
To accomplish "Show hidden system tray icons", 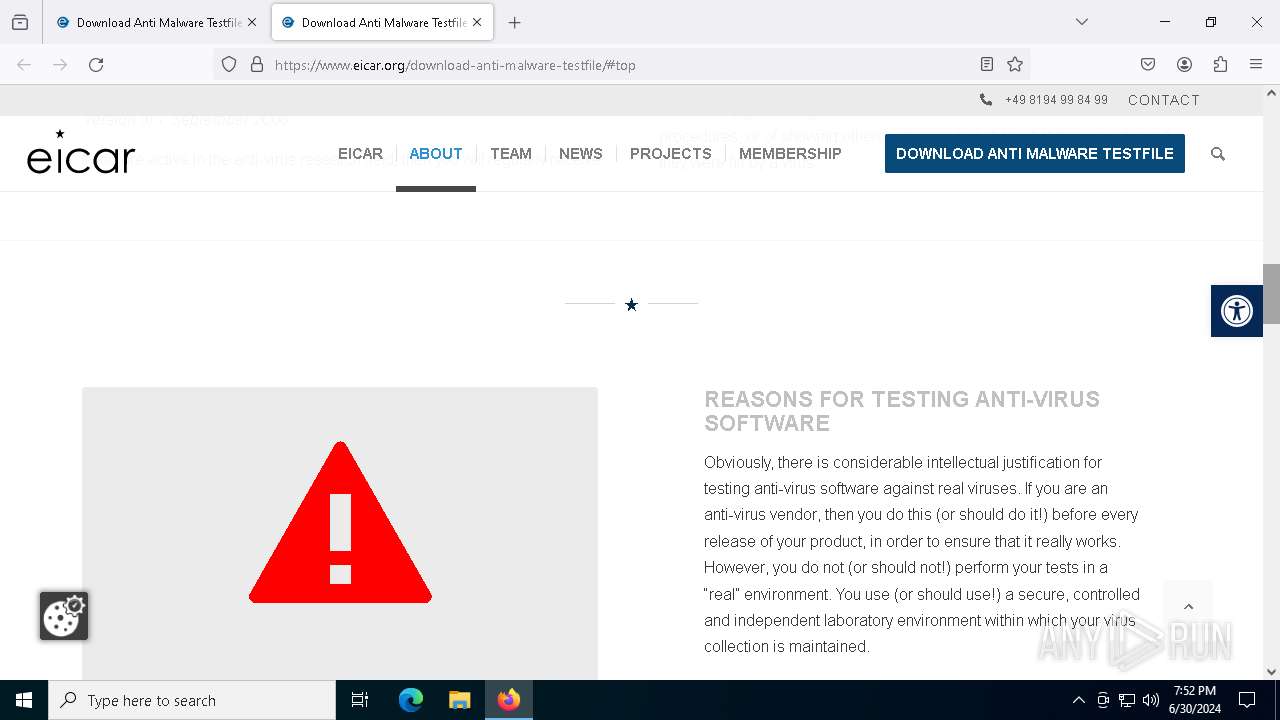I will [1078, 700].
